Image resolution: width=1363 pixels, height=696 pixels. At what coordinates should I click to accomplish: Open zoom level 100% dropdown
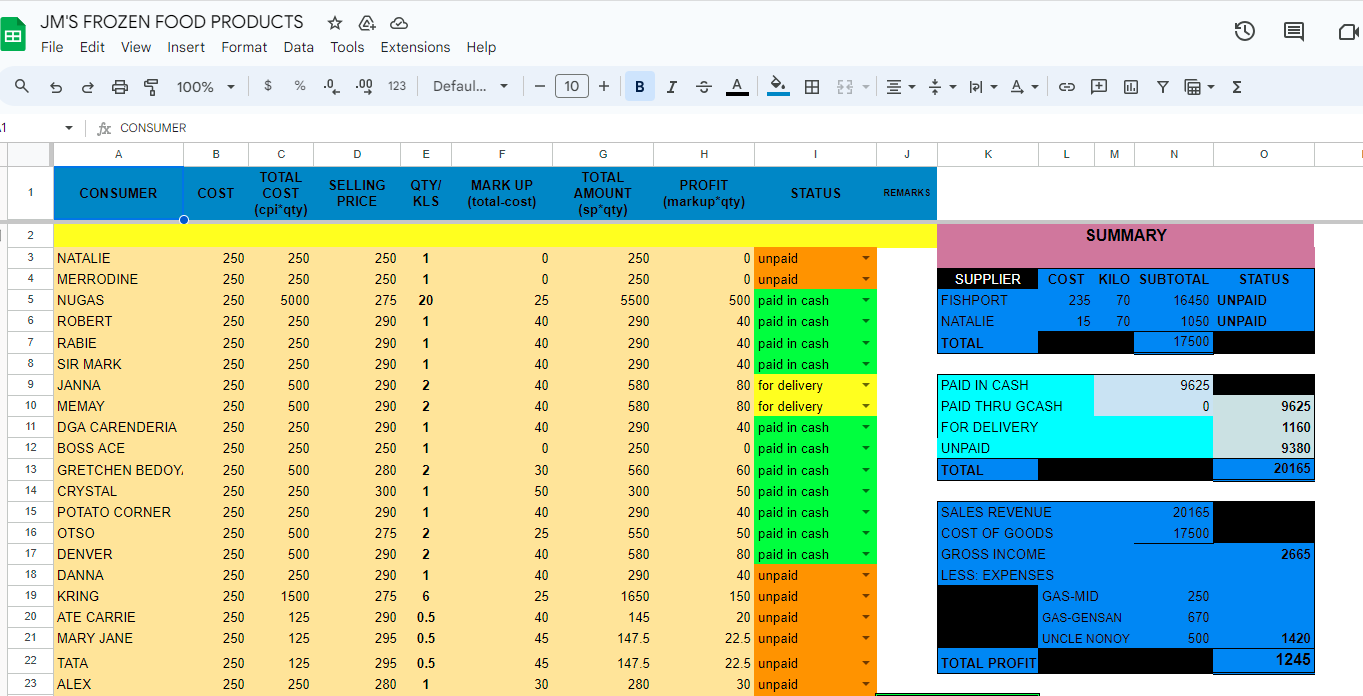pyautogui.click(x=206, y=87)
